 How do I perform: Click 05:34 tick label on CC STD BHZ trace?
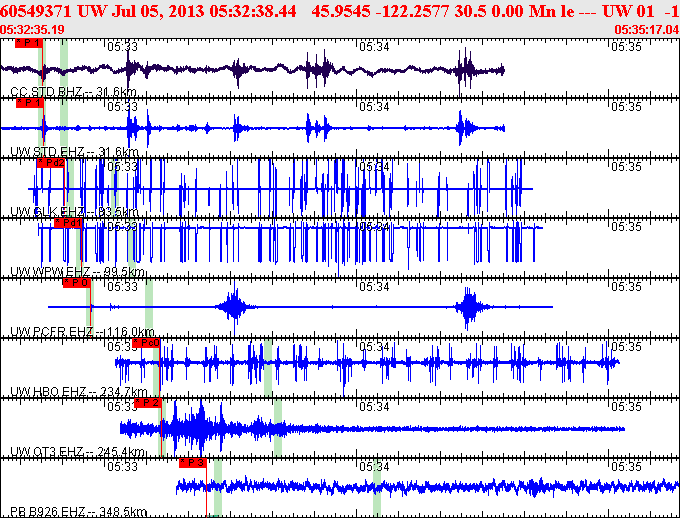point(374,46)
